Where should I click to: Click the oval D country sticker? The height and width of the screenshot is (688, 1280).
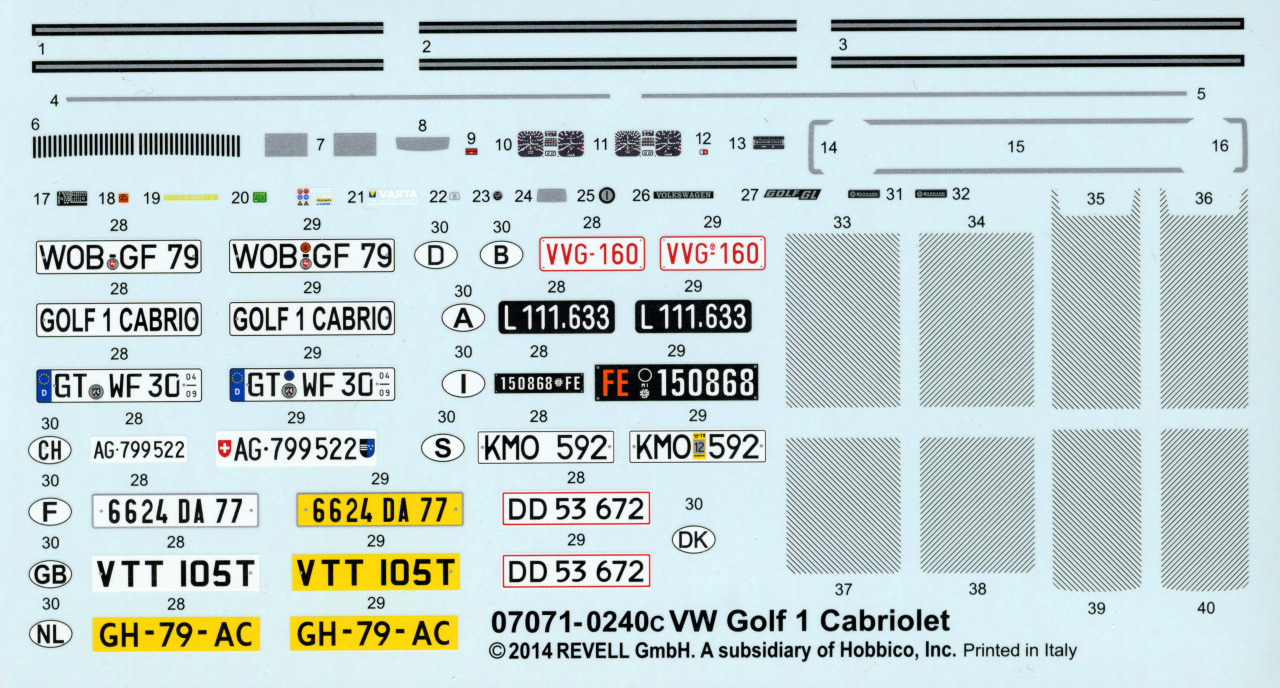tap(436, 256)
